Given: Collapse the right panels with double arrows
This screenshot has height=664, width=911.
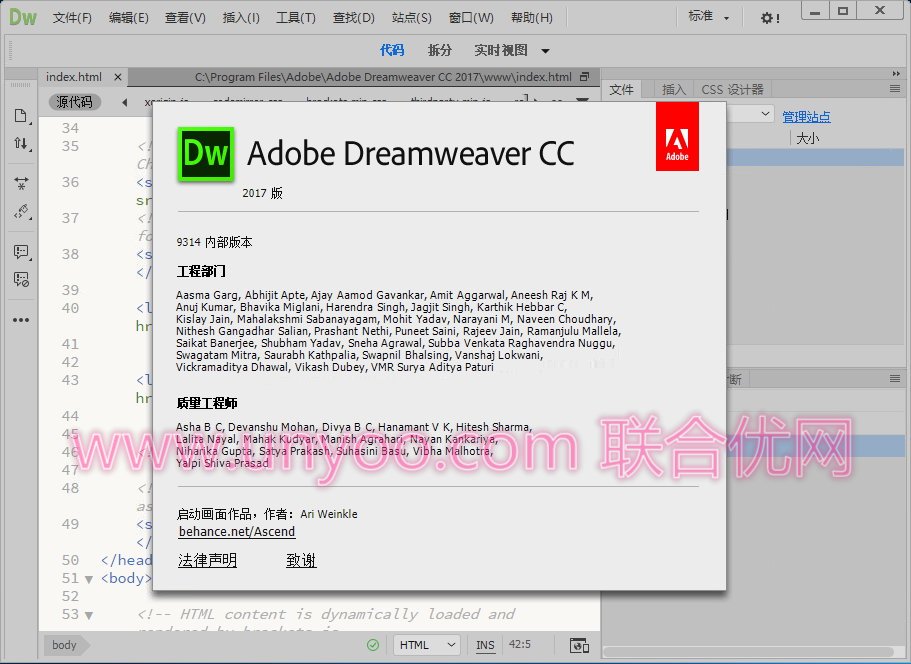Looking at the screenshot, I should pyautogui.click(x=896, y=74).
